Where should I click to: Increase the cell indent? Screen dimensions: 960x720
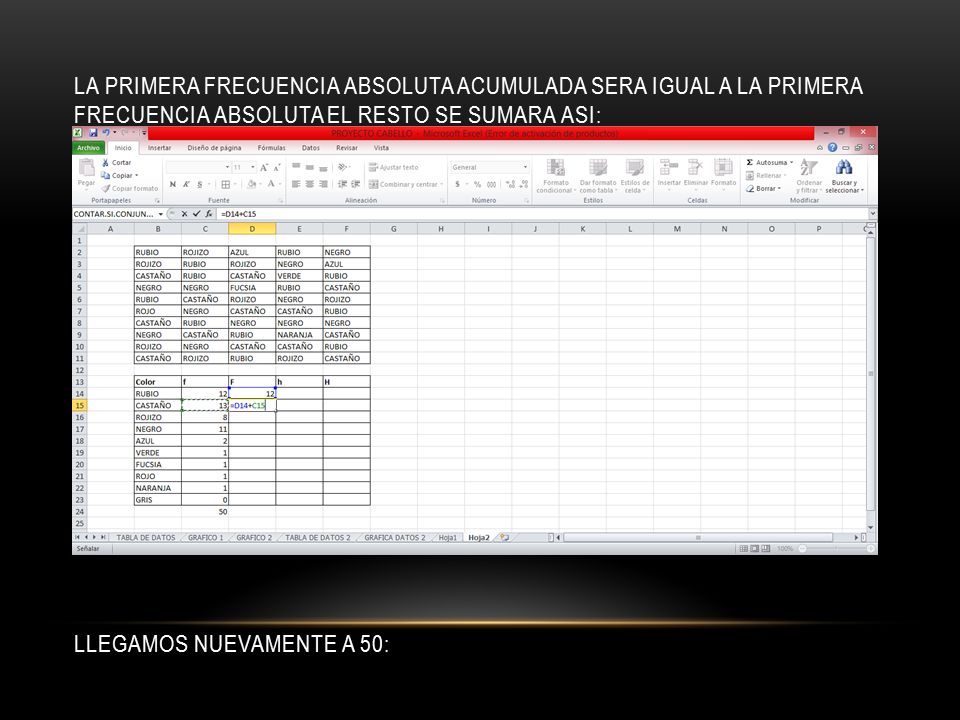pyautogui.click(x=355, y=184)
